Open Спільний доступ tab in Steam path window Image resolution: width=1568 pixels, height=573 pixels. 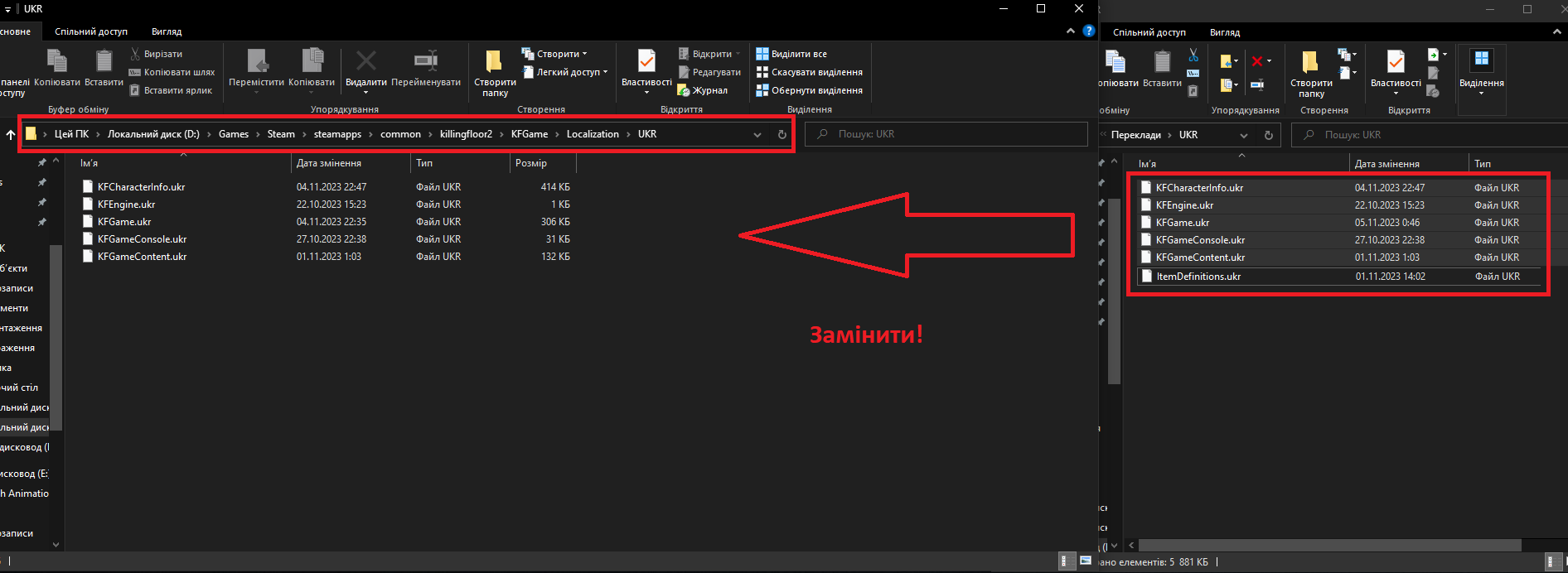pos(91,31)
